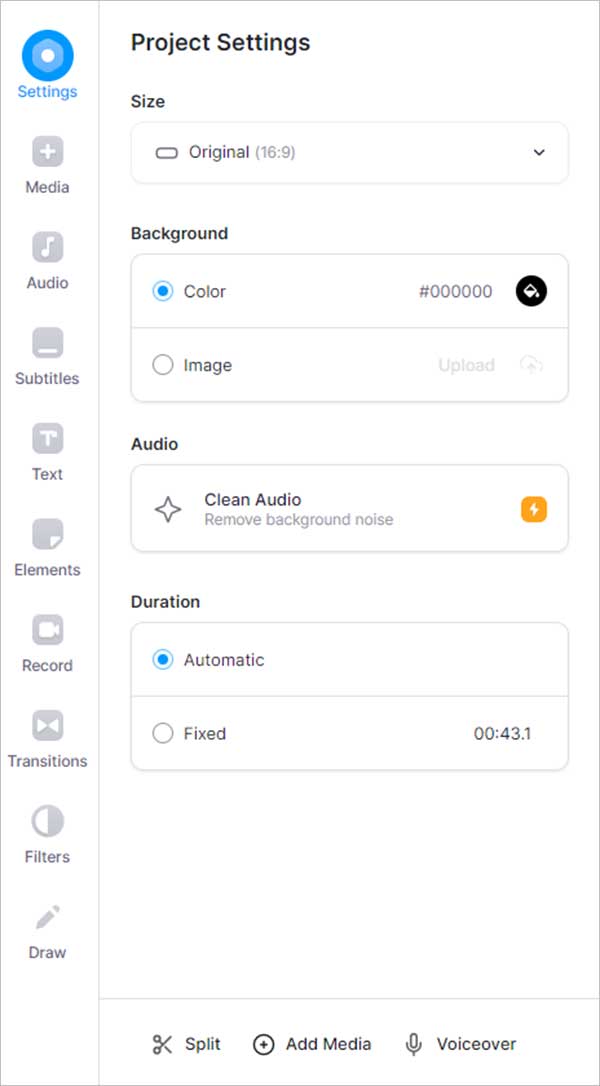Click the Split button

click(x=186, y=1044)
